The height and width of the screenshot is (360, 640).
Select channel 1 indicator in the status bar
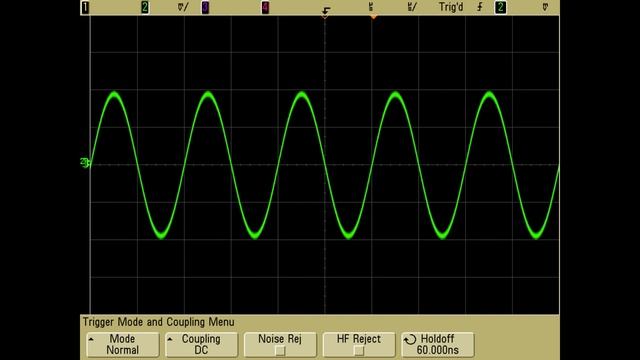(x=85, y=7)
